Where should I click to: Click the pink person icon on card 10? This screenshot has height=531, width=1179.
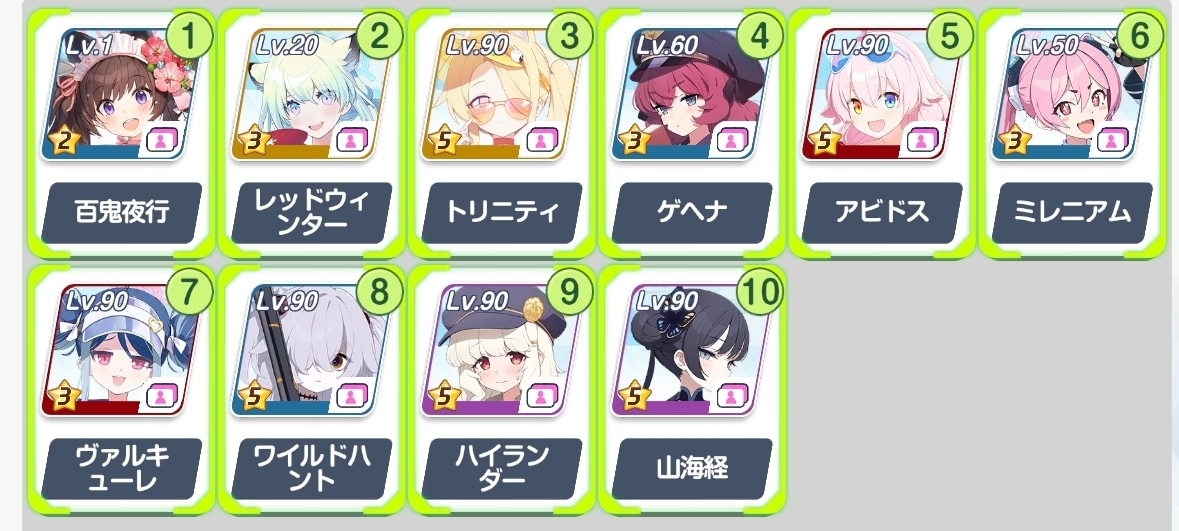click(x=732, y=396)
